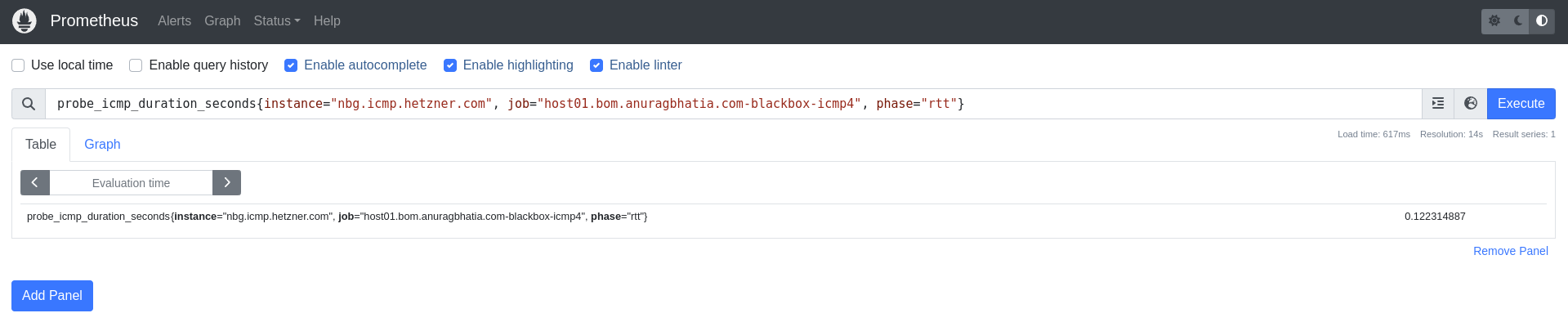
Task: Expand the Status dropdown menu
Action: [277, 21]
